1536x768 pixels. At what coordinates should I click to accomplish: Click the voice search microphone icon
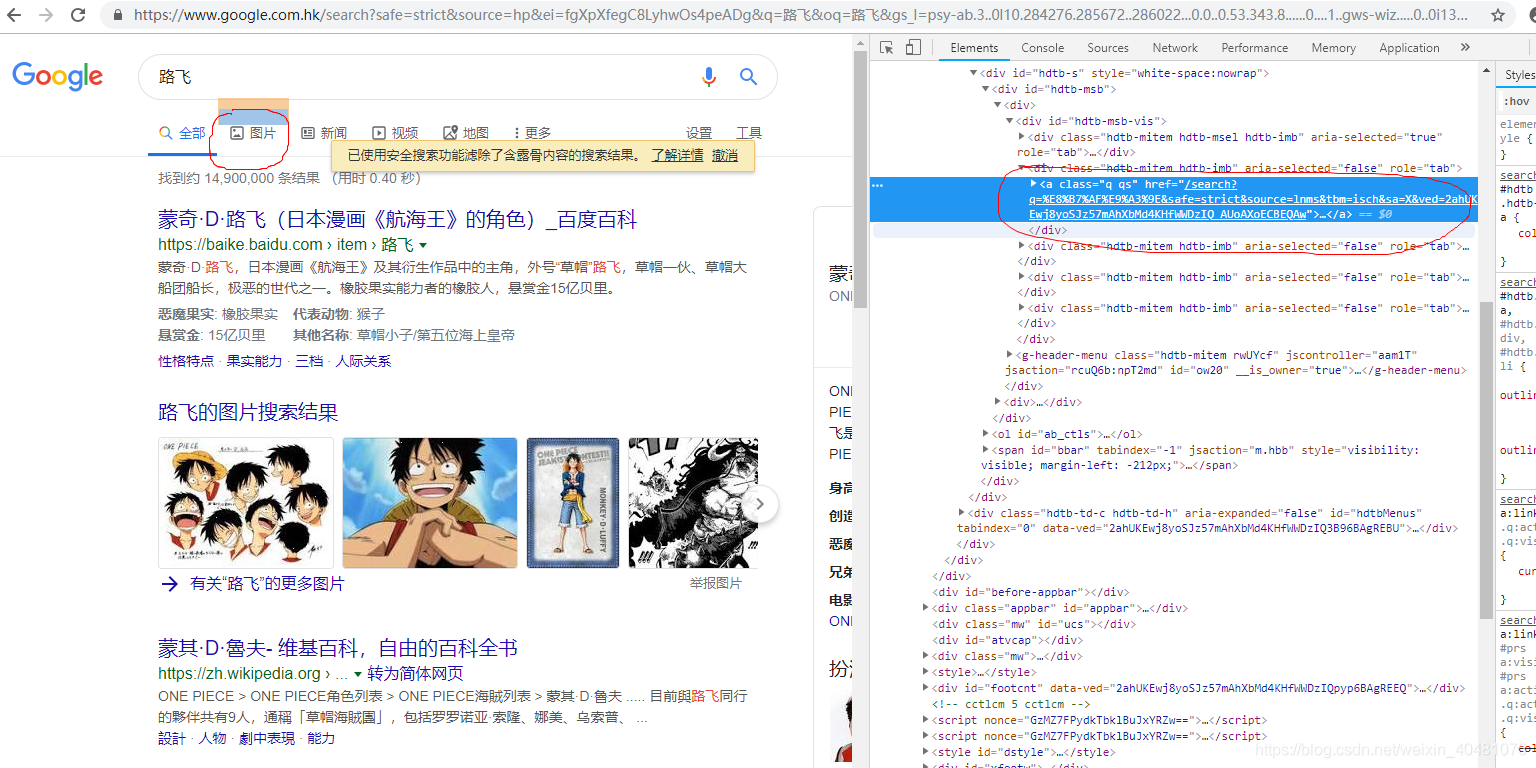tap(709, 76)
